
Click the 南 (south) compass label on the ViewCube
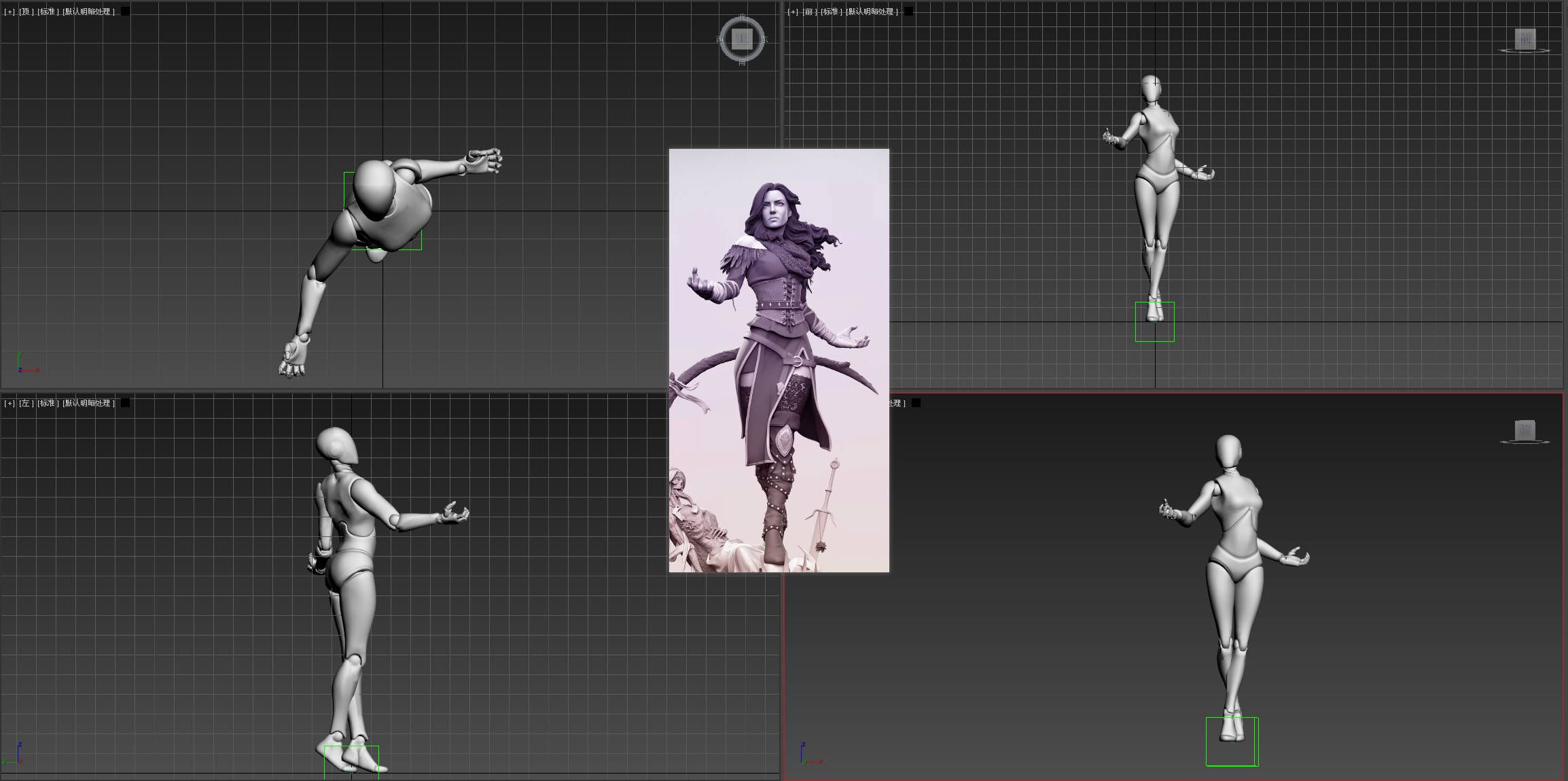click(x=742, y=62)
